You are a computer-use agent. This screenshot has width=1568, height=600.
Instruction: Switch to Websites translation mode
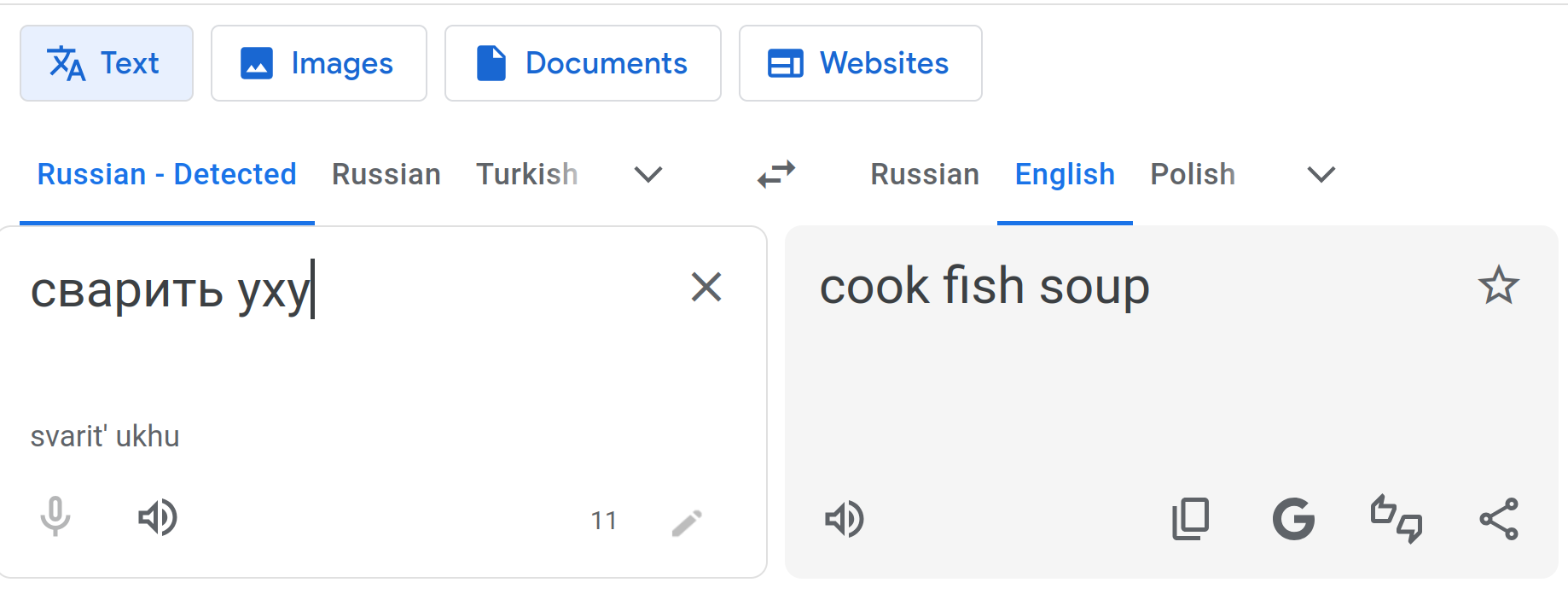pos(860,63)
